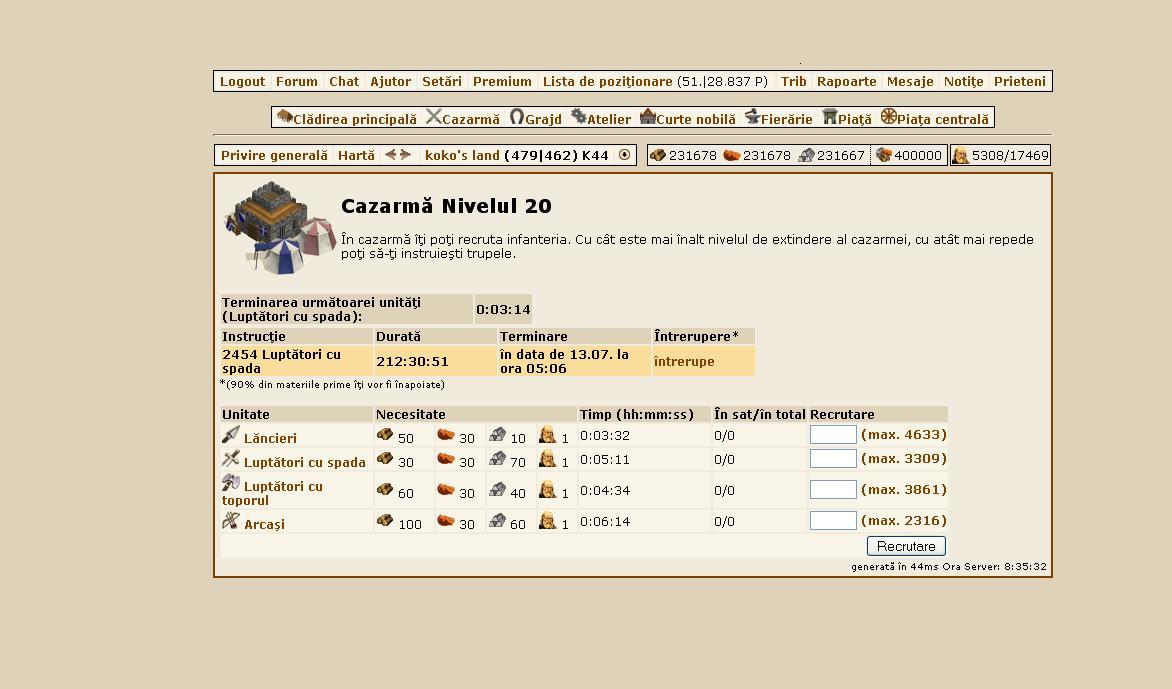Focus the Arcași recruit quantity field

point(833,521)
